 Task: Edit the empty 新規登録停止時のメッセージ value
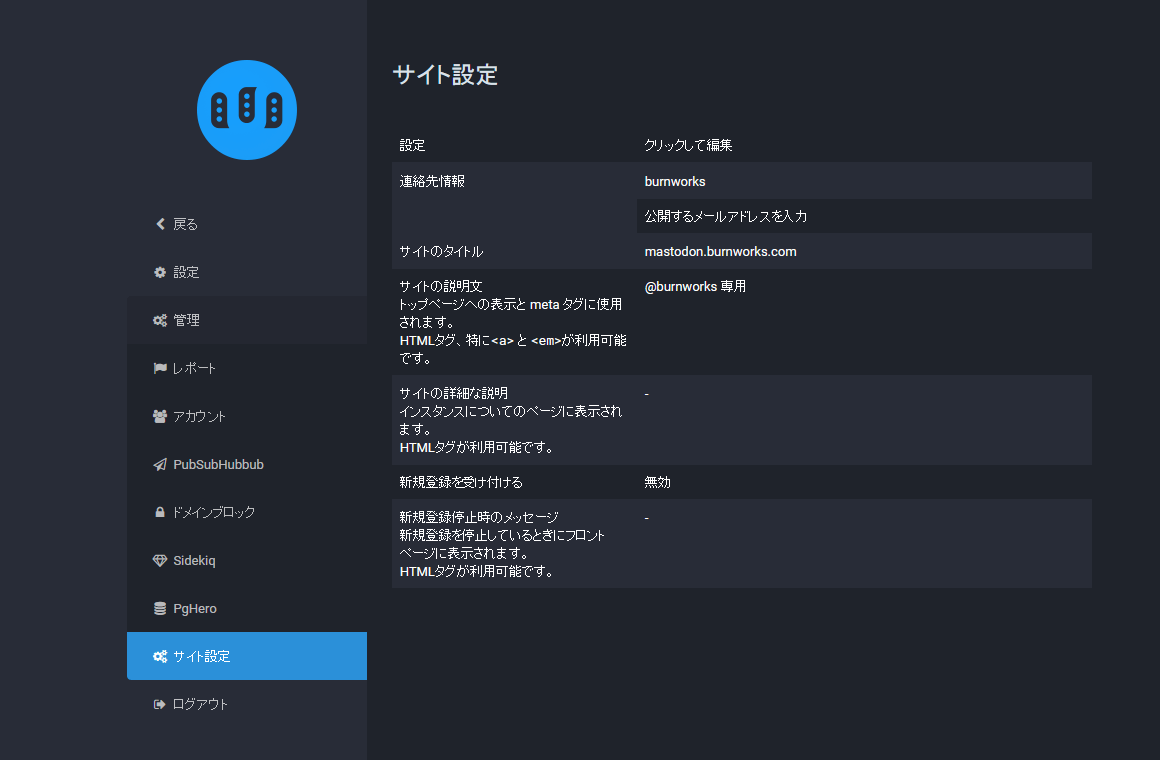(x=647, y=518)
